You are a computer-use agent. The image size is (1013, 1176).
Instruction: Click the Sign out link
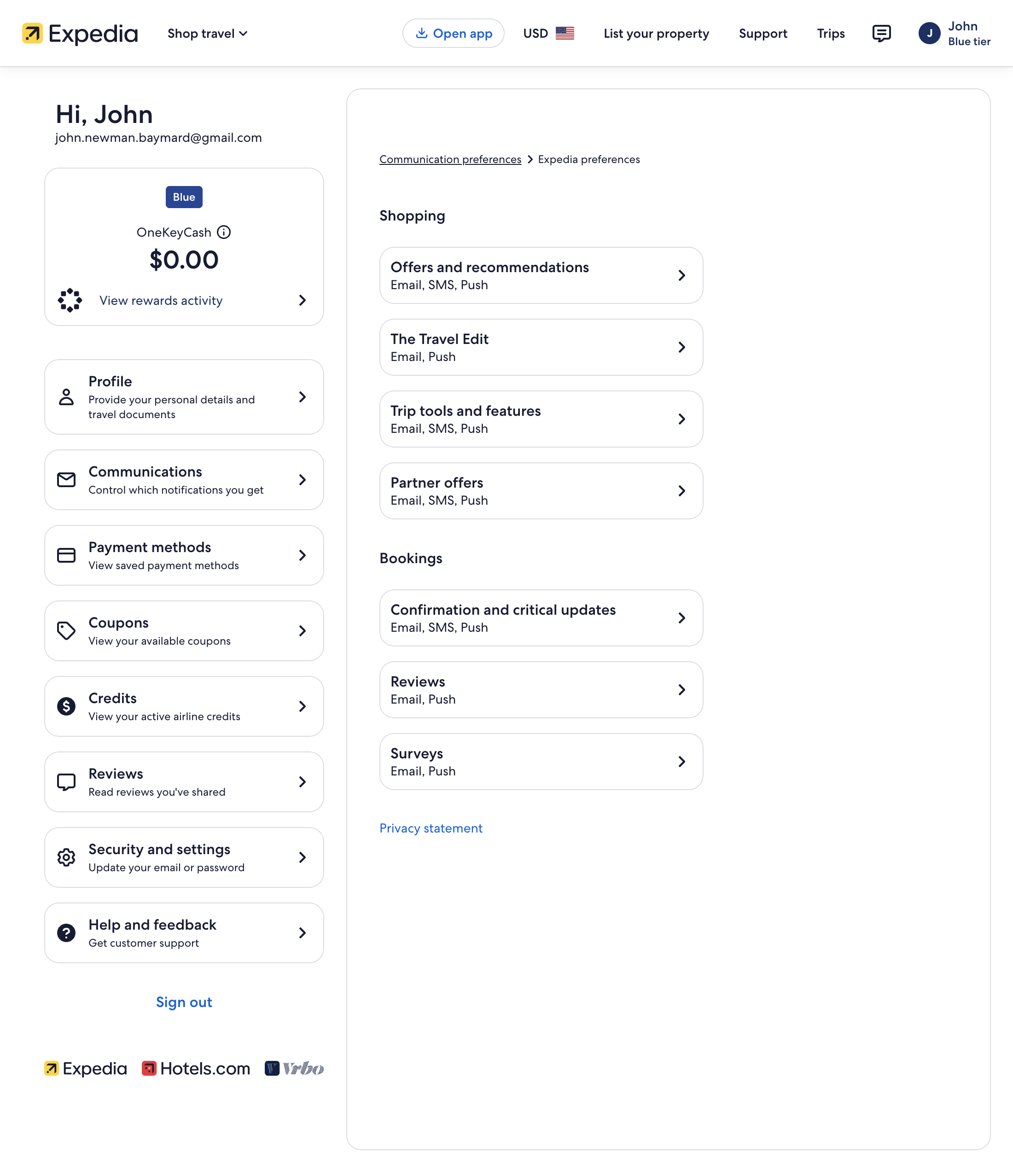coord(183,1002)
